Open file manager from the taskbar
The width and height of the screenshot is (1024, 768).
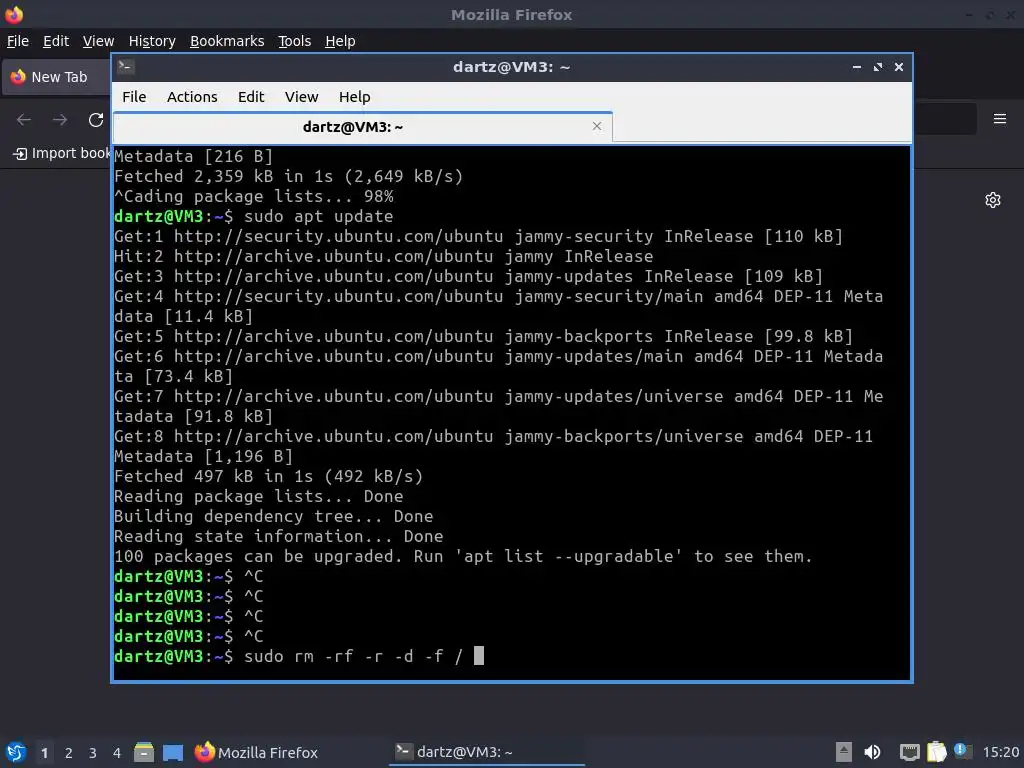click(x=144, y=752)
